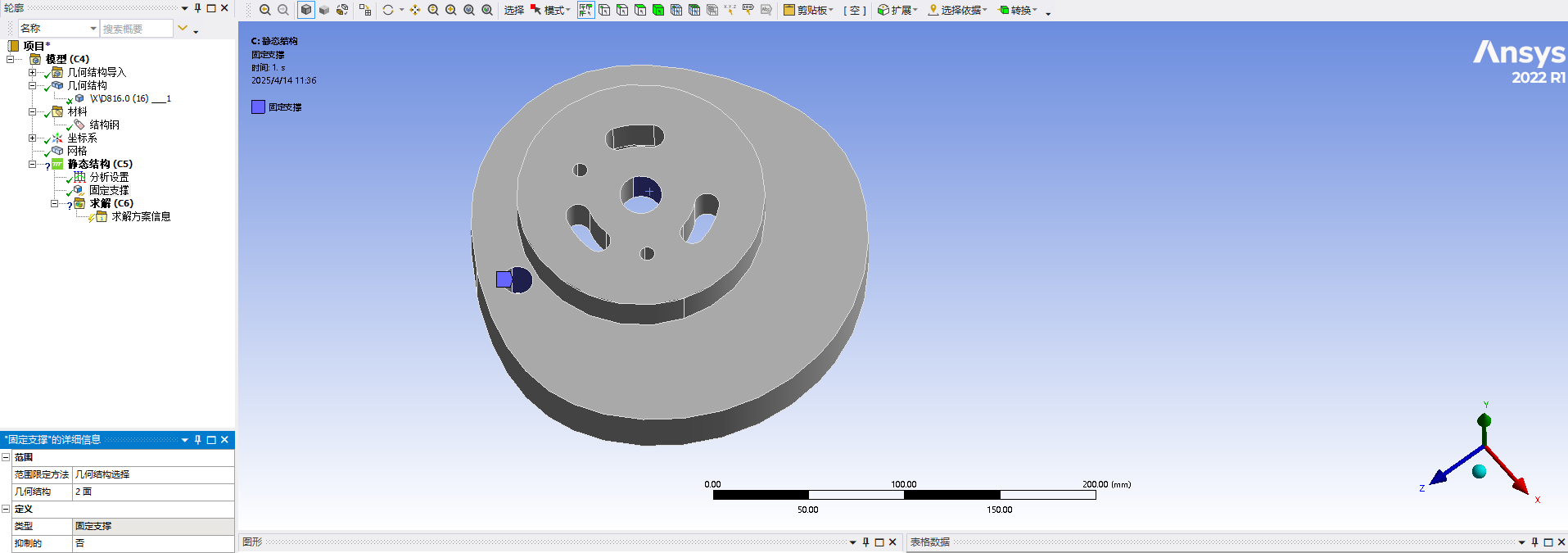Select the 固定支撑 tree item

(109, 190)
